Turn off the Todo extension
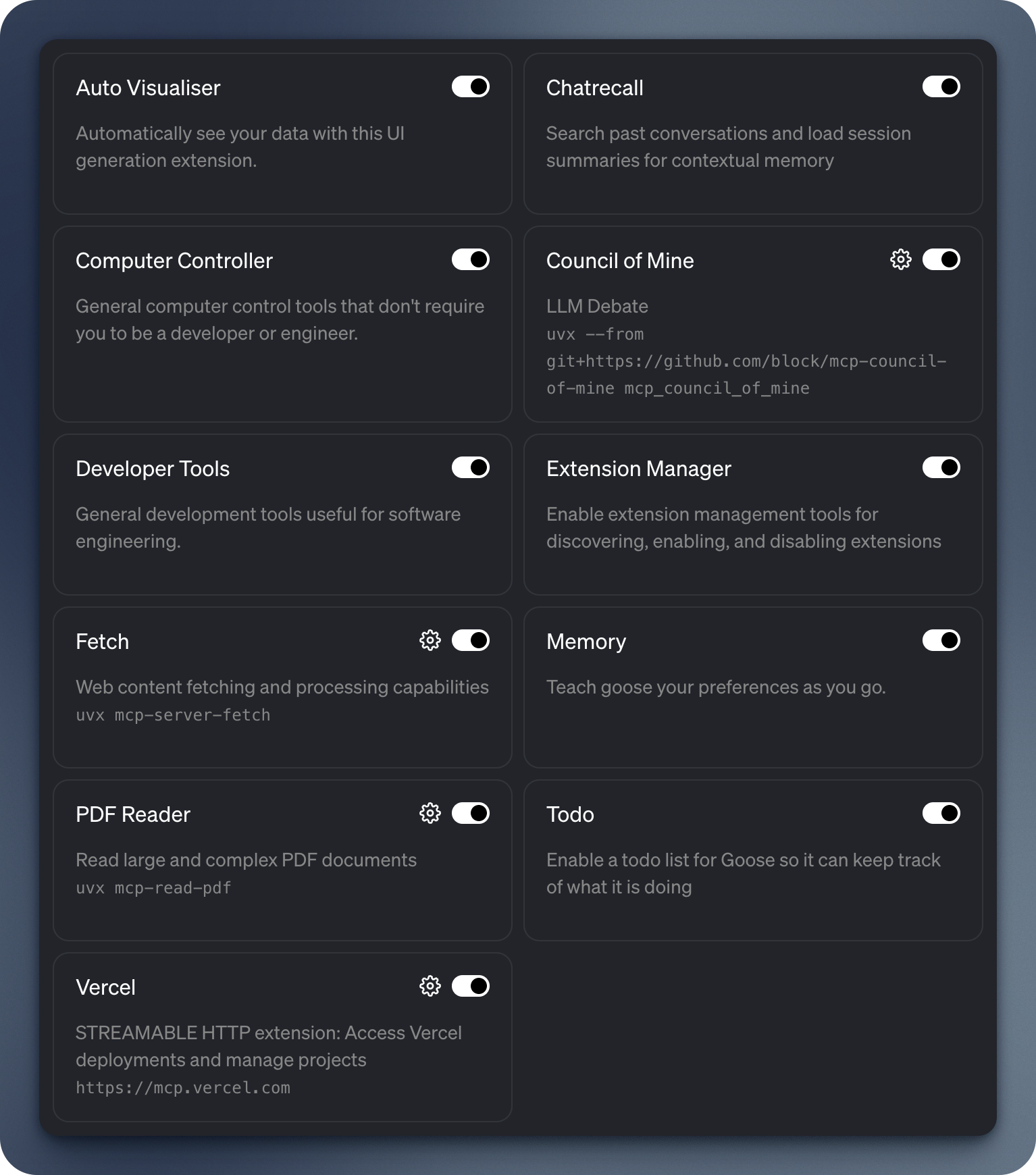1036x1175 pixels. 941,813
